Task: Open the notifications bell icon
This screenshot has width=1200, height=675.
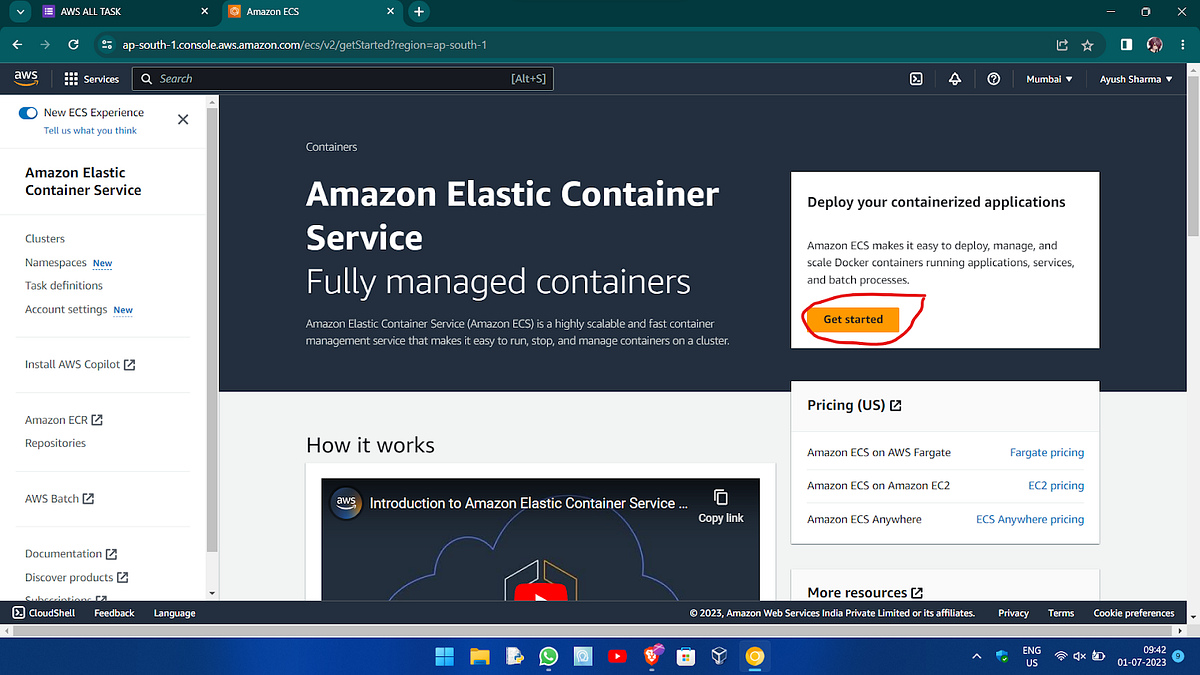Action: point(955,78)
